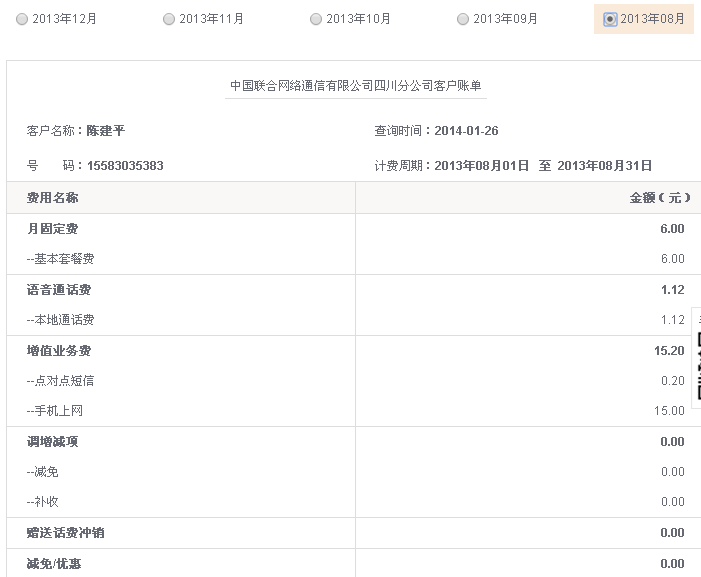Select the 2013年08月 radio button
This screenshot has width=701, height=577.
click(x=610, y=19)
